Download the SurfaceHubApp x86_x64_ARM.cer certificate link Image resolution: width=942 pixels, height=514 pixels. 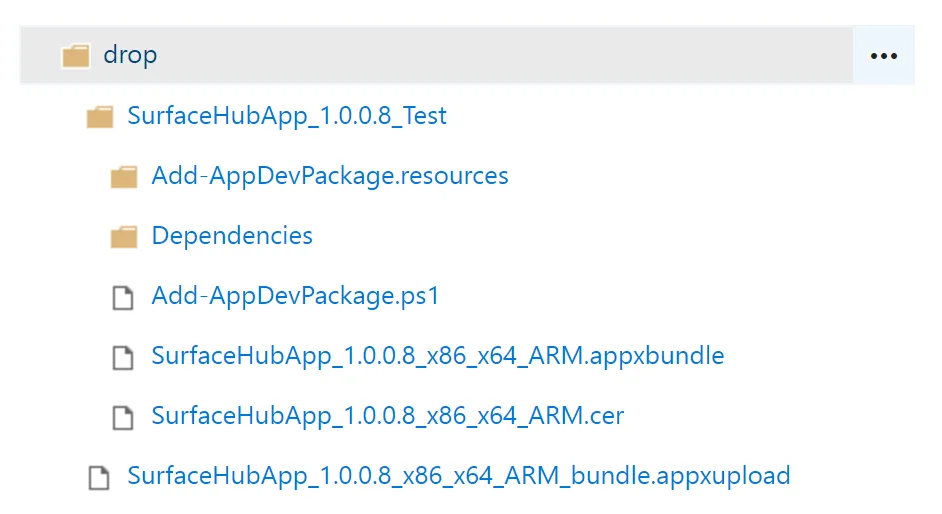(x=388, y=416)
